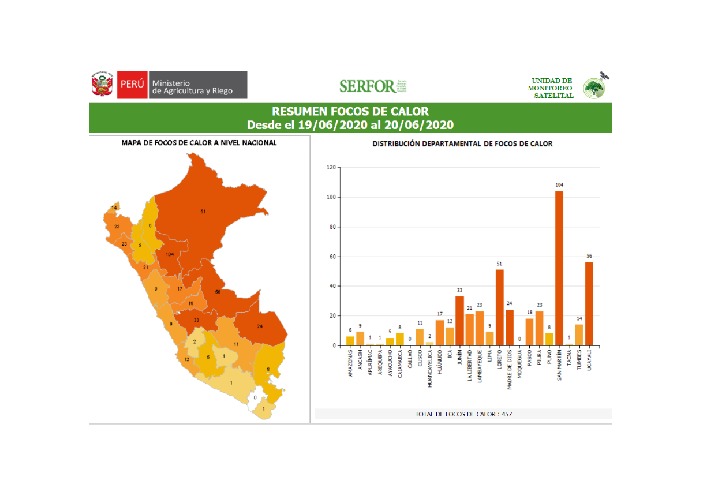Select the map region labeled 24 in southeast
The width and height of the screenshot is (702, 496).
click(x=260, y=325)
